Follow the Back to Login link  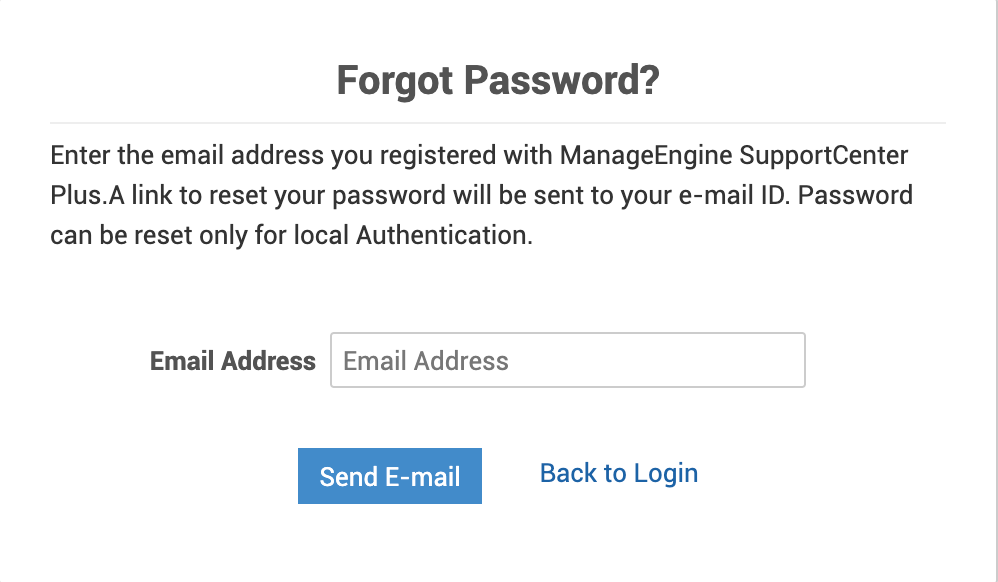(x=618, y=473)
